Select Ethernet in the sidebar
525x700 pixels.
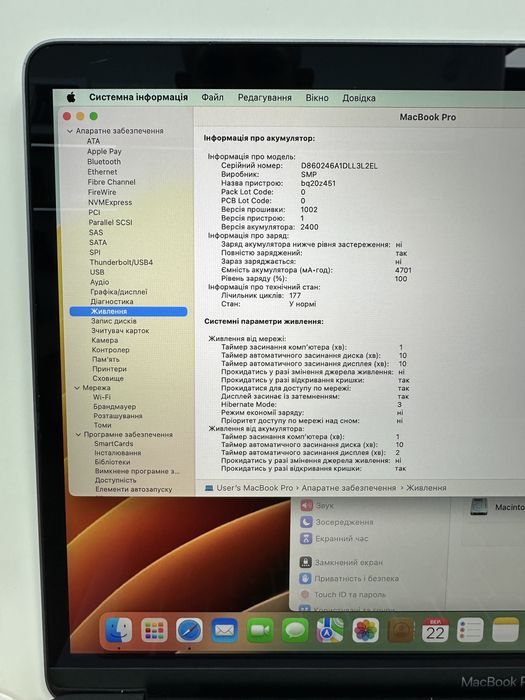[x=102, y=171]
